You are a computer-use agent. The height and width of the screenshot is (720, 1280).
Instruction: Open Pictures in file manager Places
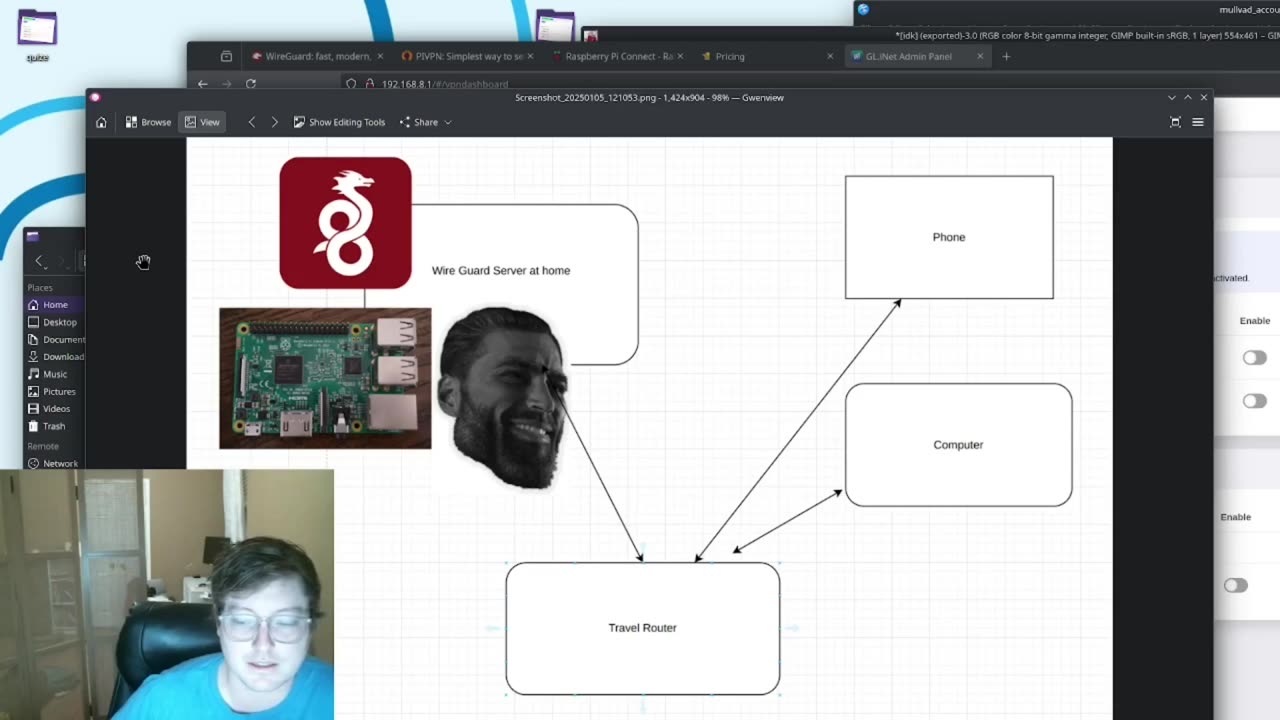click(x=53, y=392)
